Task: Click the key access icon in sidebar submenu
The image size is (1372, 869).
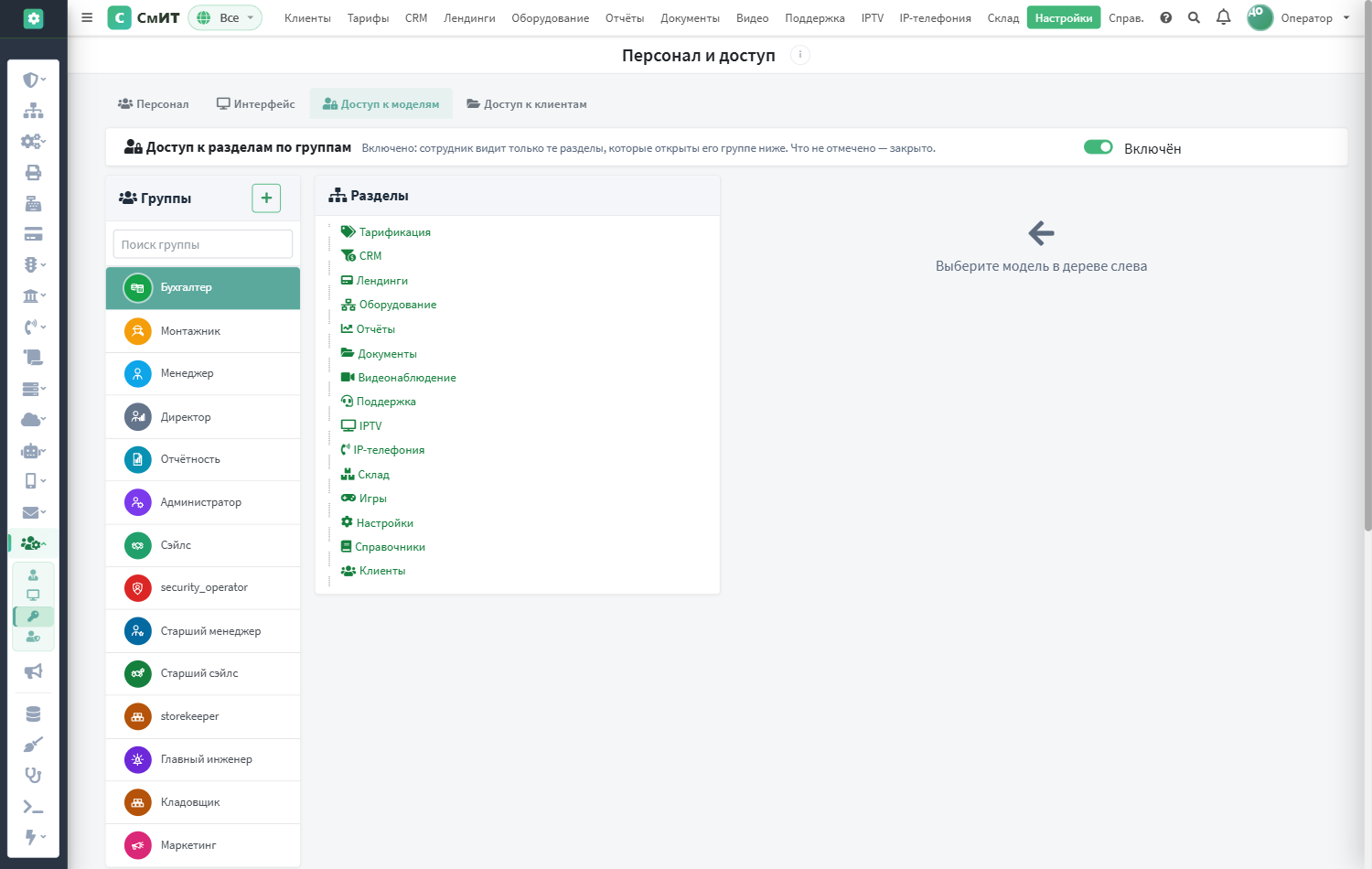Action: click(x=33, y=616)
